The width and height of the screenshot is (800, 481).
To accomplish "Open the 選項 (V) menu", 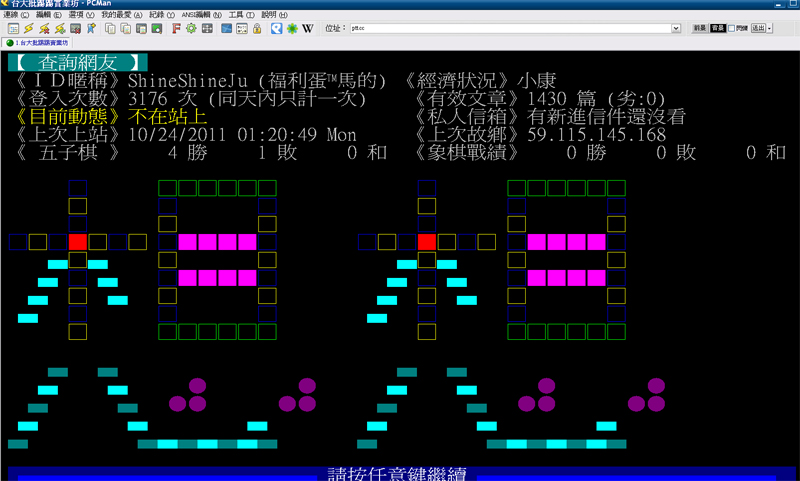I will (82, 15).
